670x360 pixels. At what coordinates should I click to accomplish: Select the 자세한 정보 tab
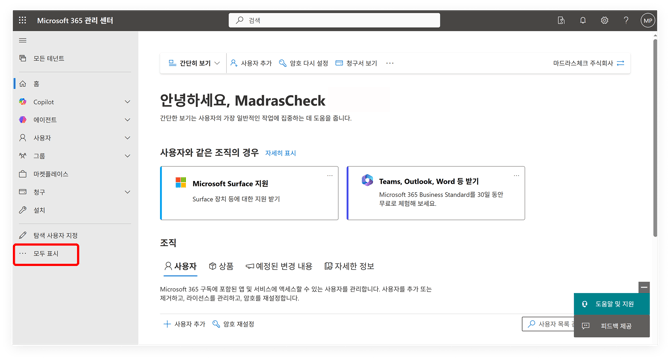click(349, 266)
